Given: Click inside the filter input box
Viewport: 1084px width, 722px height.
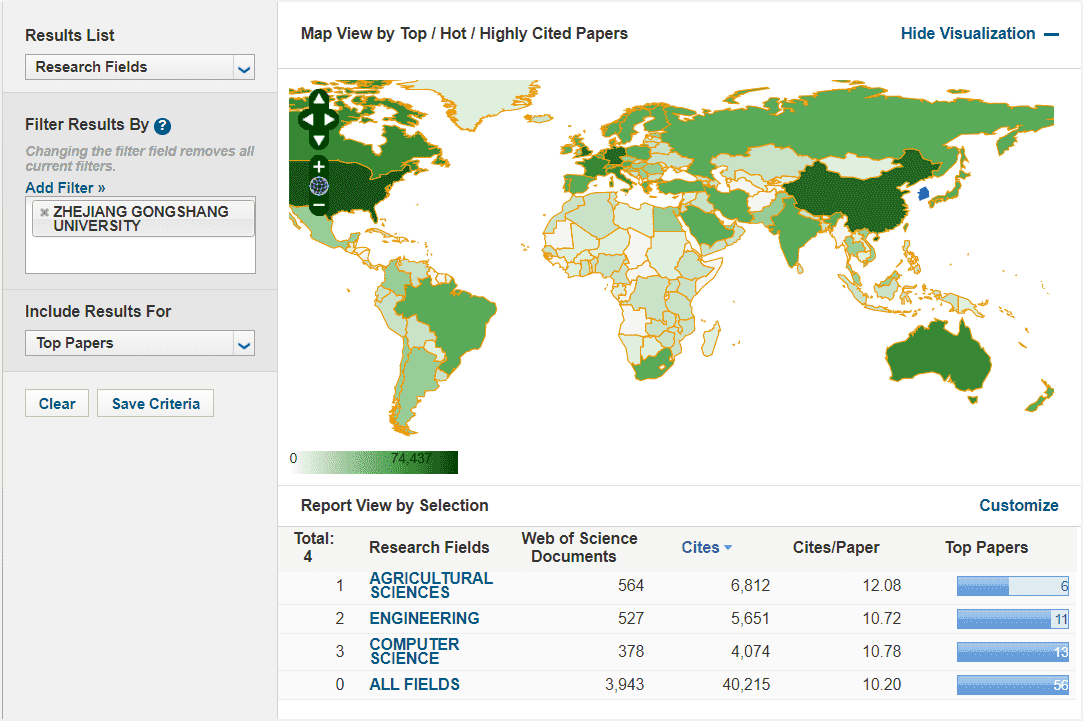Looking at the screenshot, I should click(x=140, y=255).
